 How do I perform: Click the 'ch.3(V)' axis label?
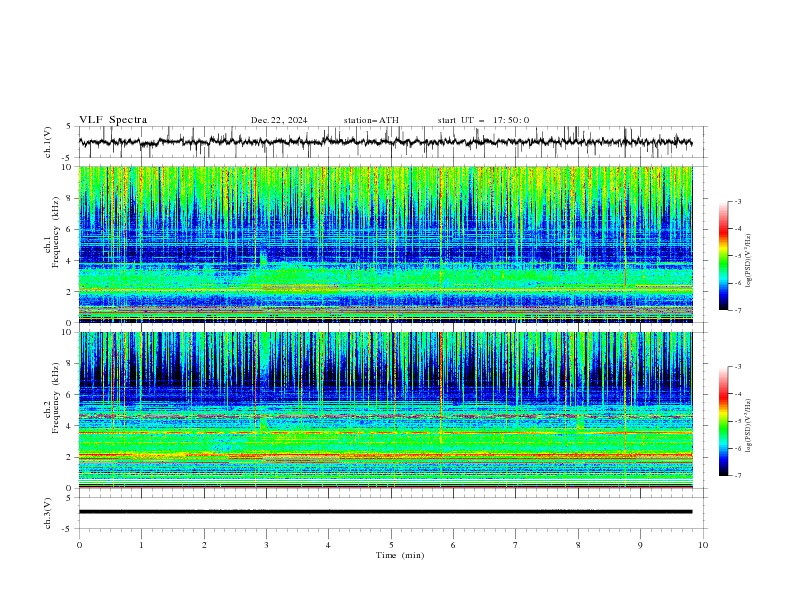point(48,513)
